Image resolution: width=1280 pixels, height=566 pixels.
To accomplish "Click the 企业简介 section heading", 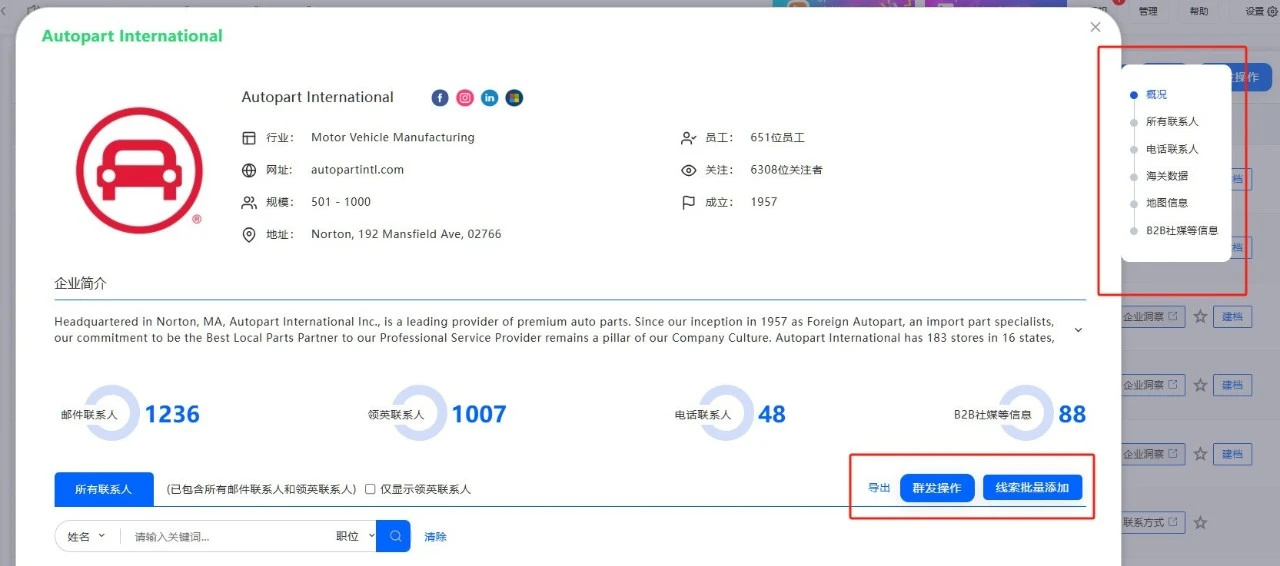I will 80,284.
